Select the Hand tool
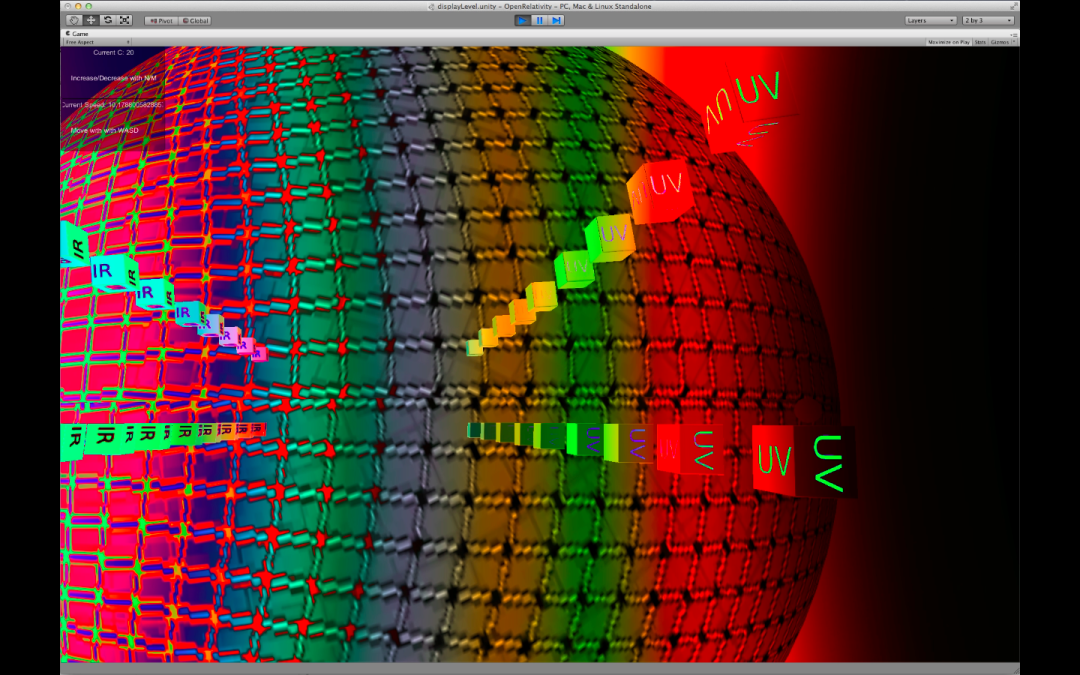This screenshot has width=1080, height=675. (x=74, y=21)
